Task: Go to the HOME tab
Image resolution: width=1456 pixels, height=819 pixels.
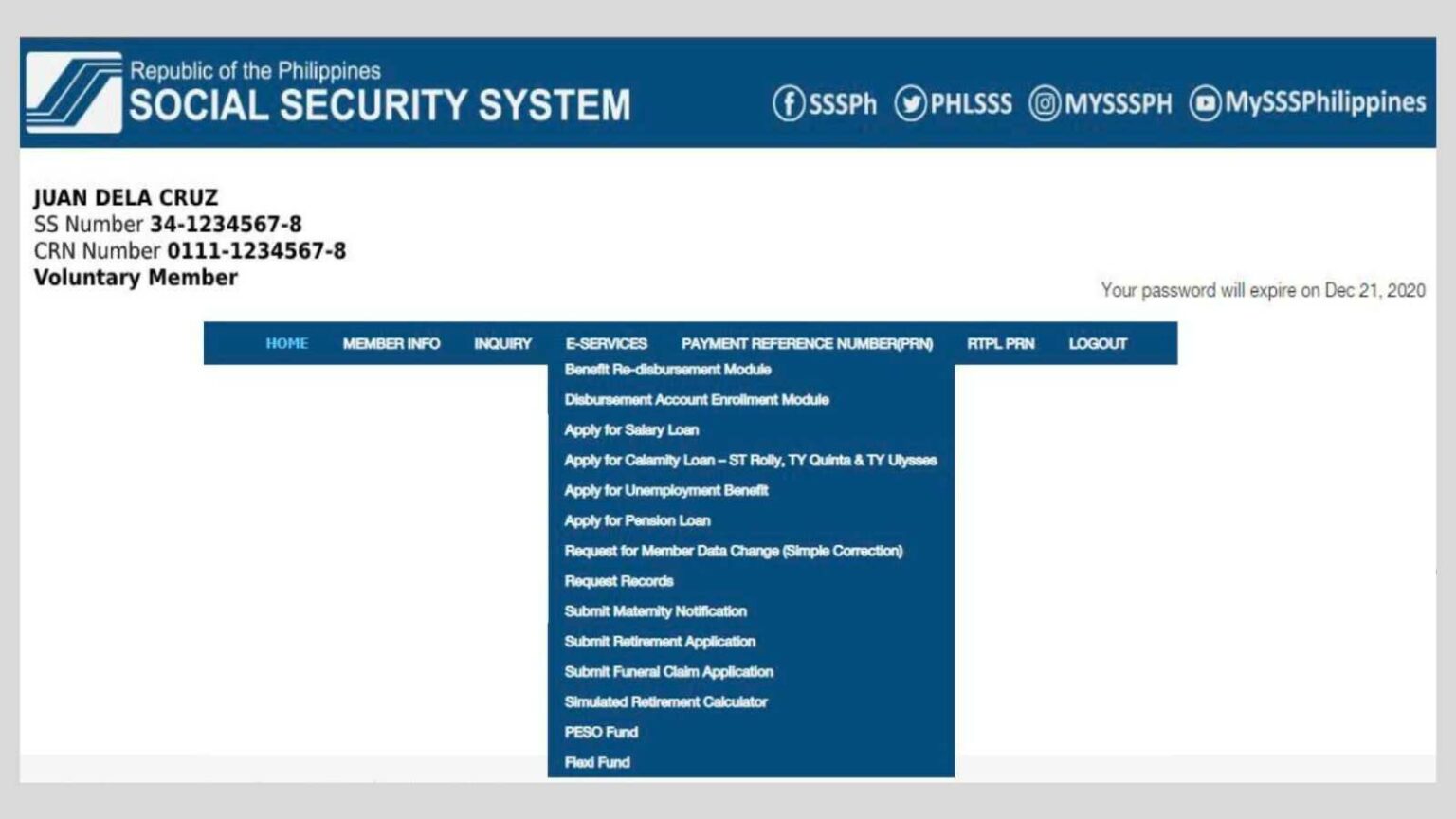Action: tap(286, 344)
